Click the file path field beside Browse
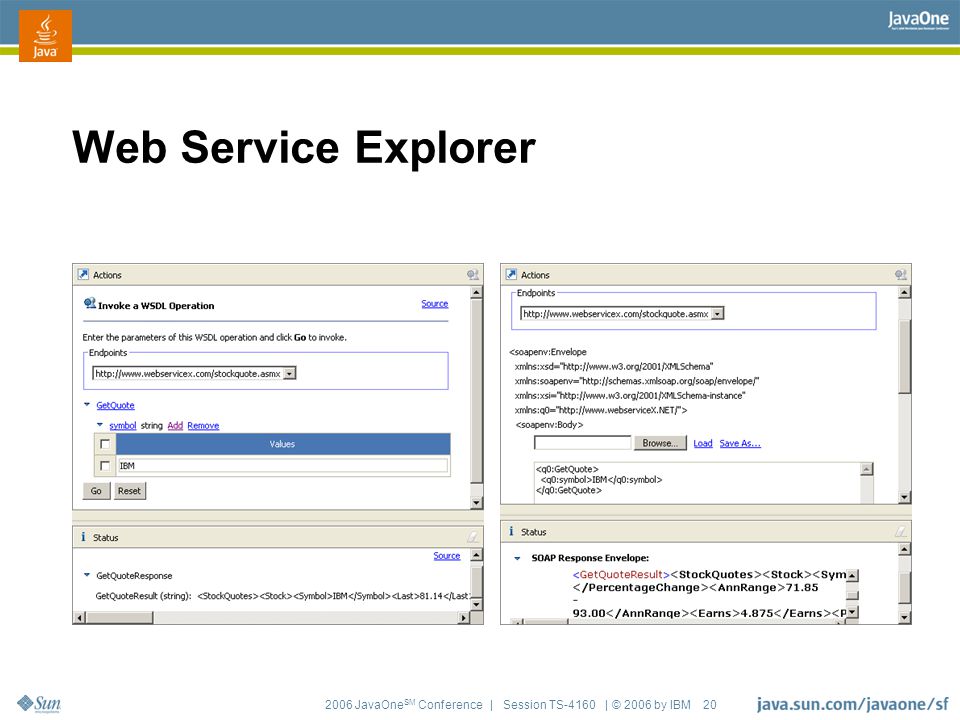Screen dimensions: 960x720 (582, 443)
